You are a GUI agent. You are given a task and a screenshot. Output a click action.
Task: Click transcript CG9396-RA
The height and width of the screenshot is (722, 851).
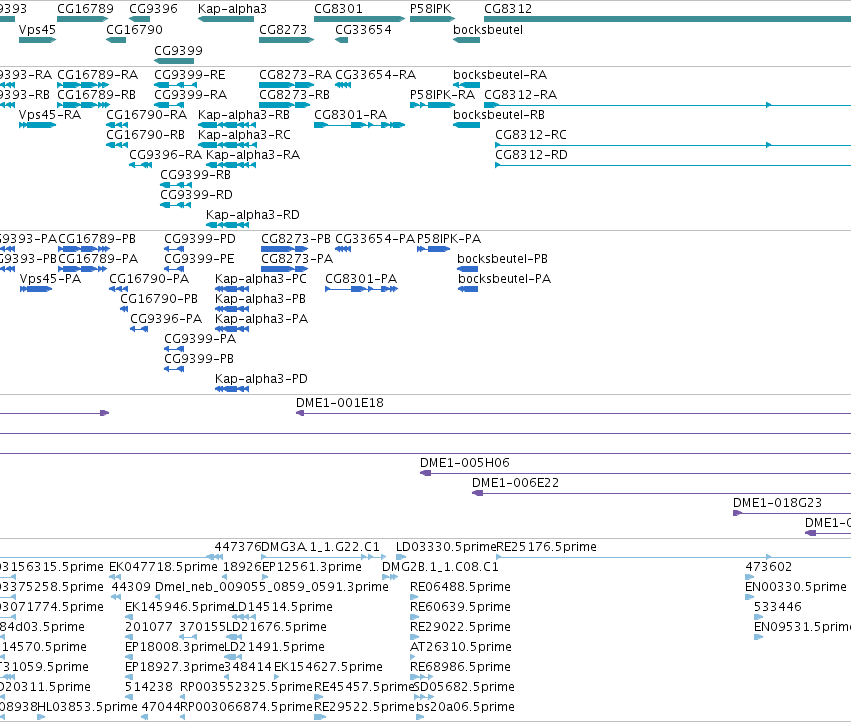[165, 155]
